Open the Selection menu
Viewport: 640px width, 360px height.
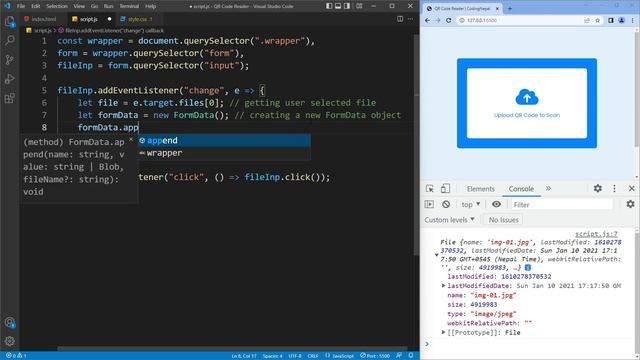[x=57, y=6]
